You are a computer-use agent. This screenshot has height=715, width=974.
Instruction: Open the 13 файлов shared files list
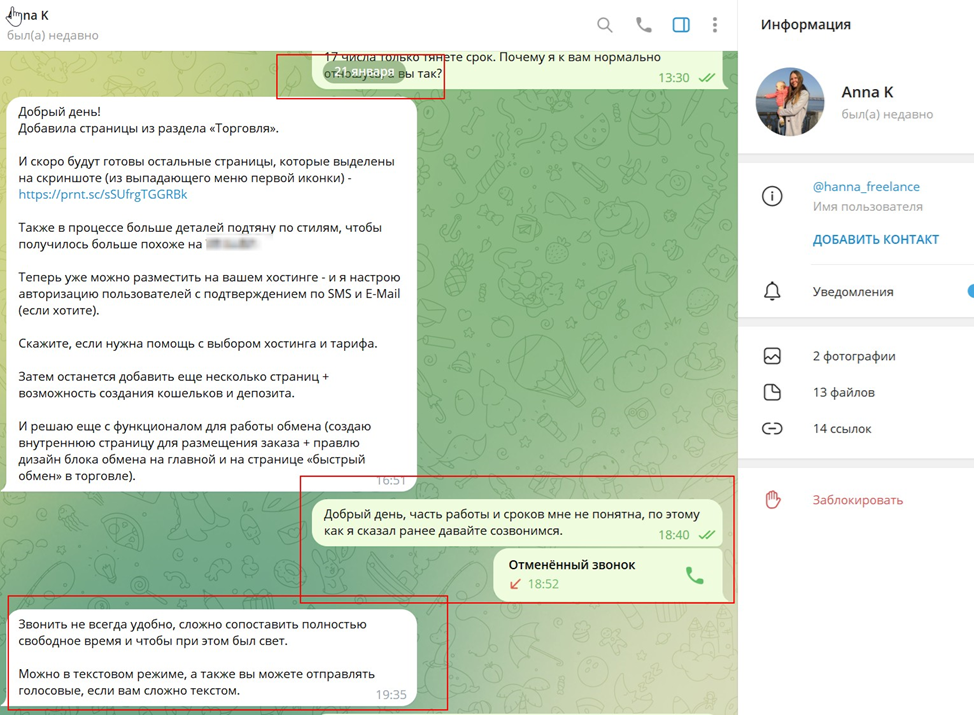click(x=843, y=392)
